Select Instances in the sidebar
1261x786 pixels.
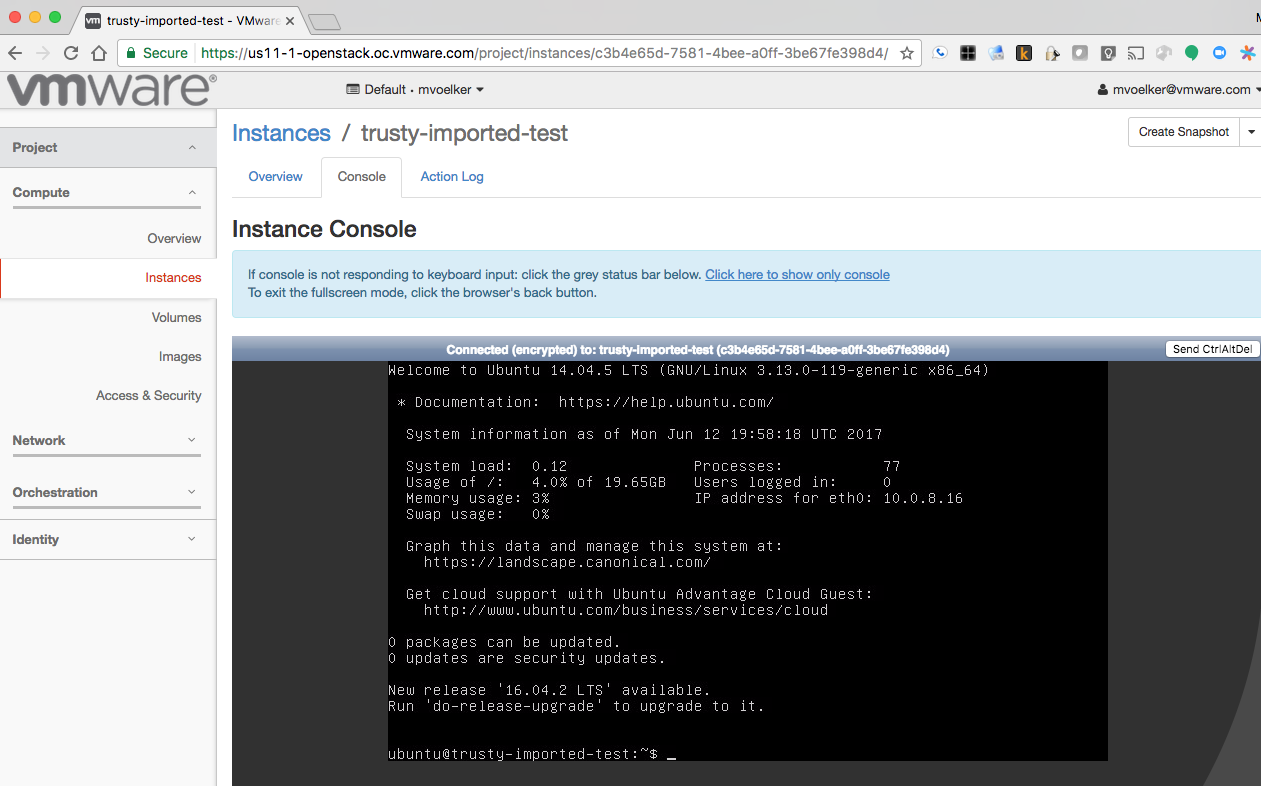(173, 278)
